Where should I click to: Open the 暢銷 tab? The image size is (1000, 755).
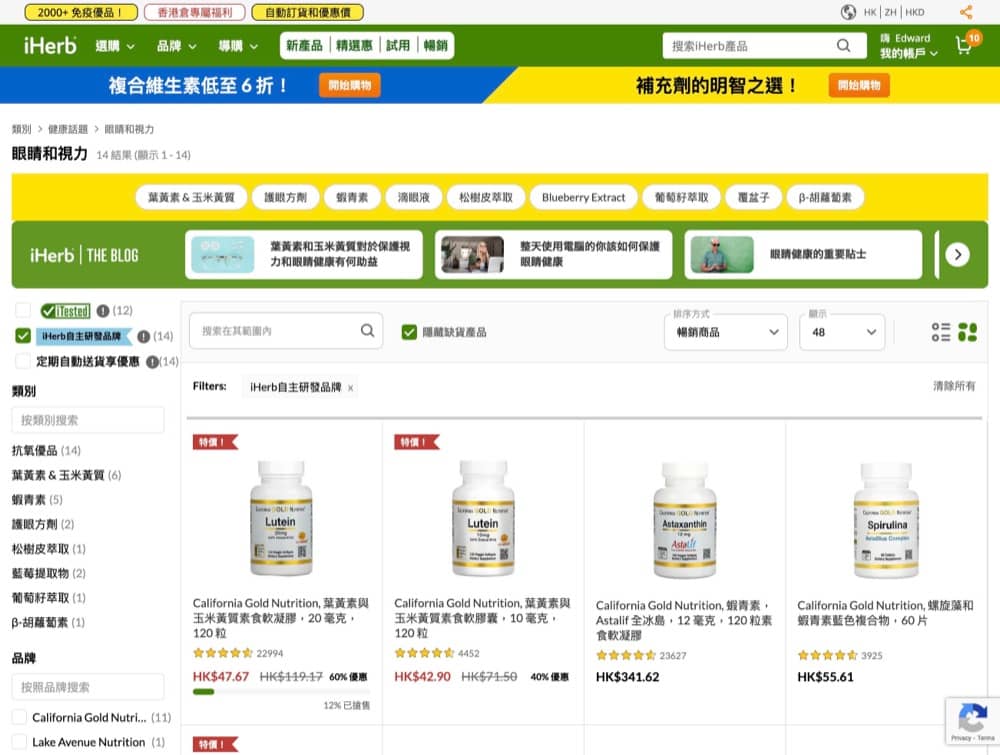(x=436, y=45)
